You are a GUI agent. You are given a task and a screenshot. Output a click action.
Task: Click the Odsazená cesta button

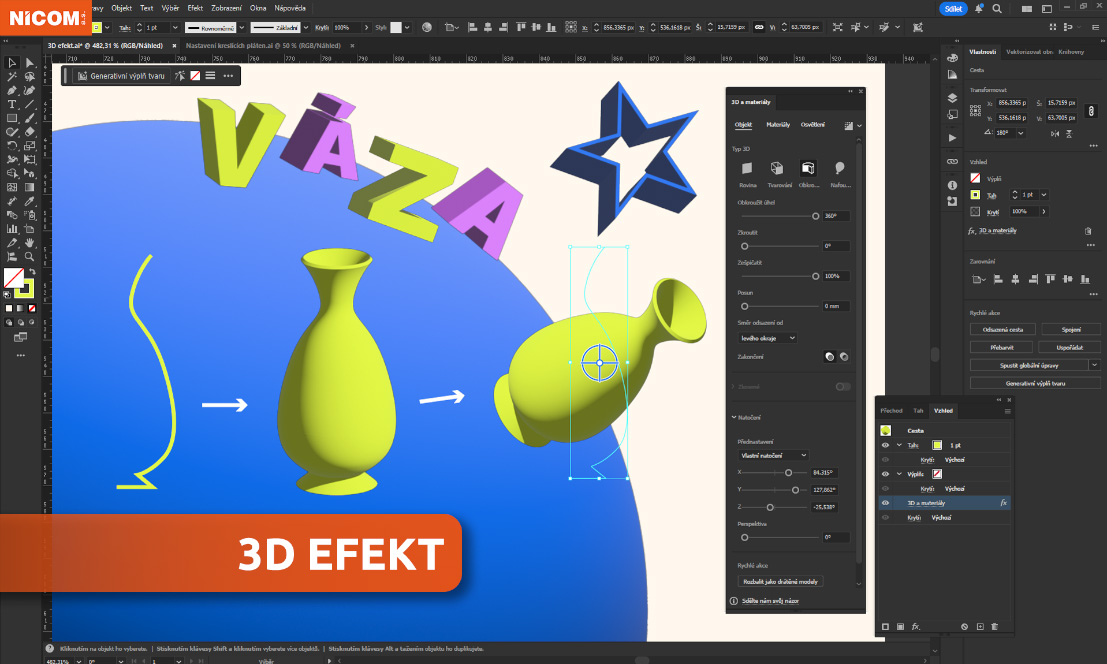coord(1003,330)
